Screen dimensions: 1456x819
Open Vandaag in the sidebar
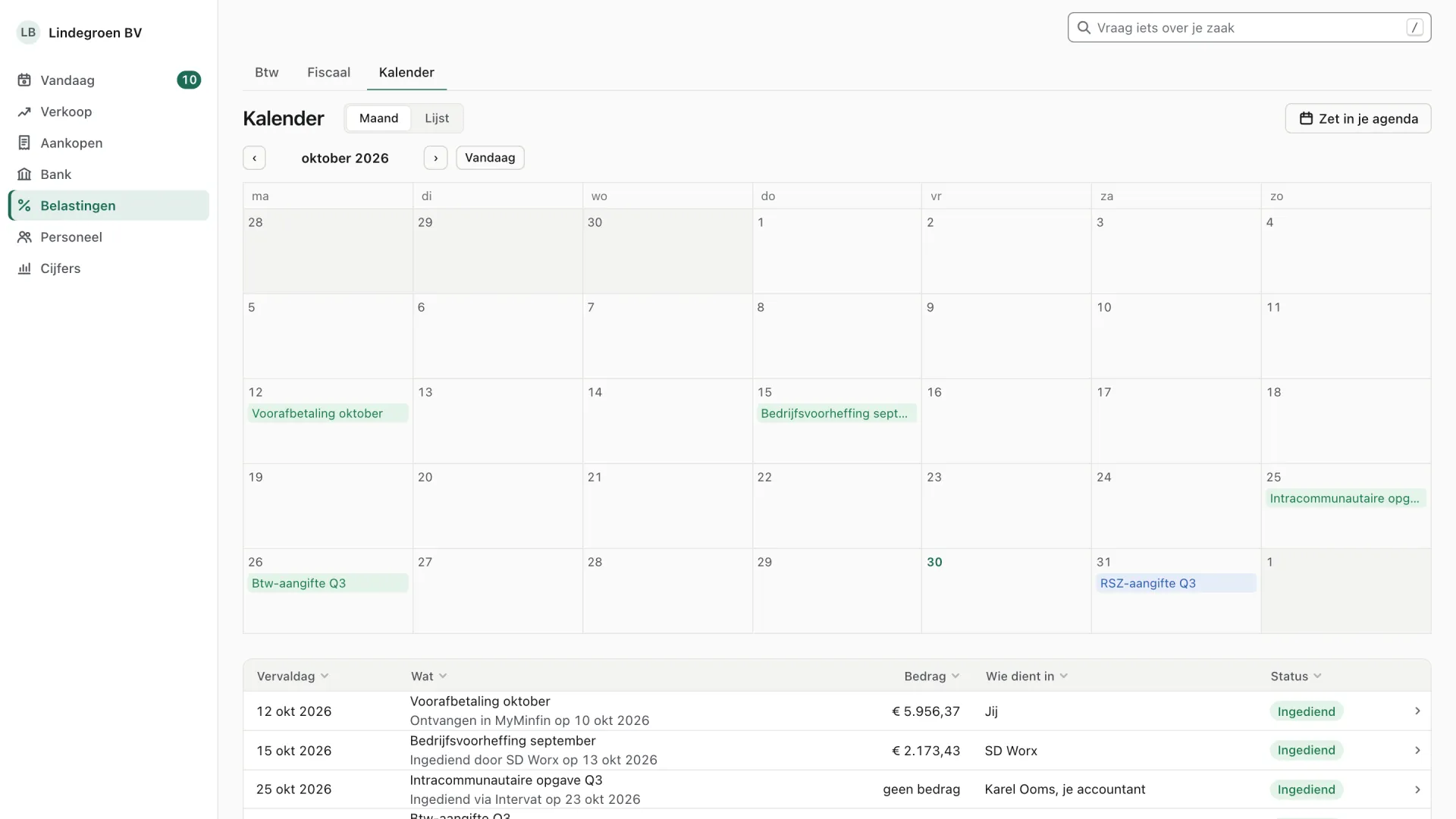(x=108, y=80)
